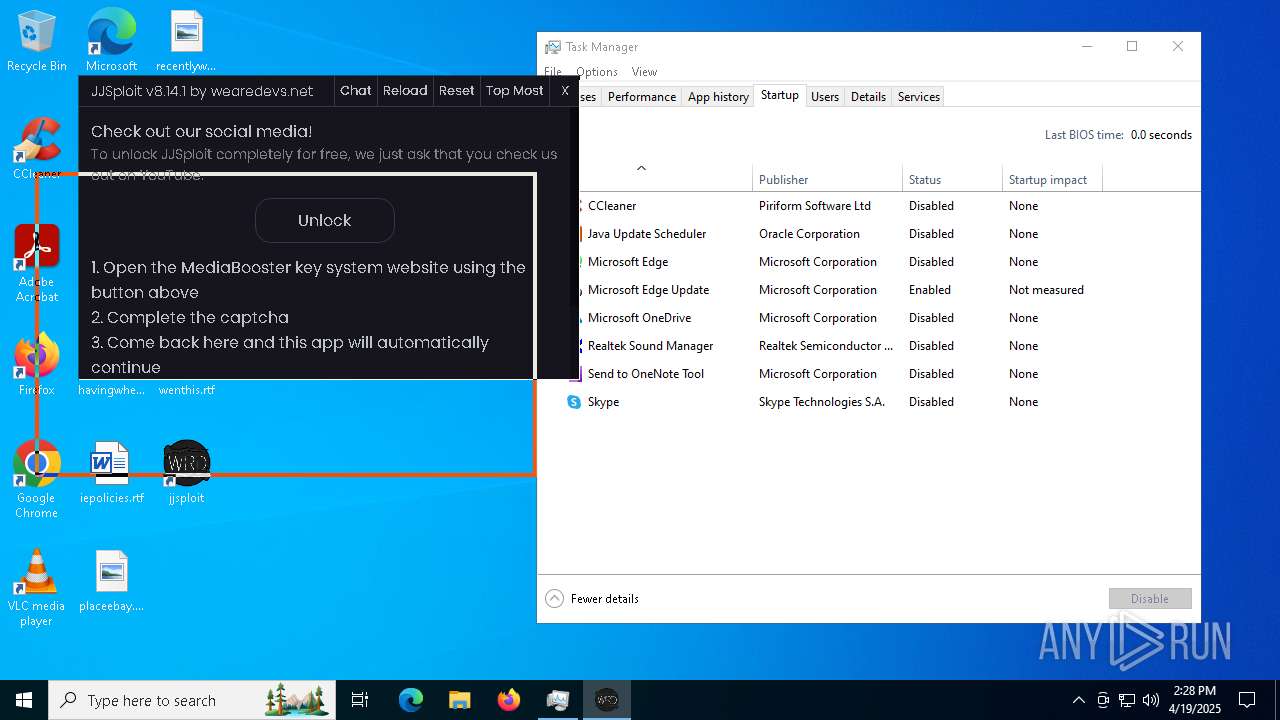The image size is (1280, 720).
Task: Click Not measured startup impact cell
Action: point(1046,290)
